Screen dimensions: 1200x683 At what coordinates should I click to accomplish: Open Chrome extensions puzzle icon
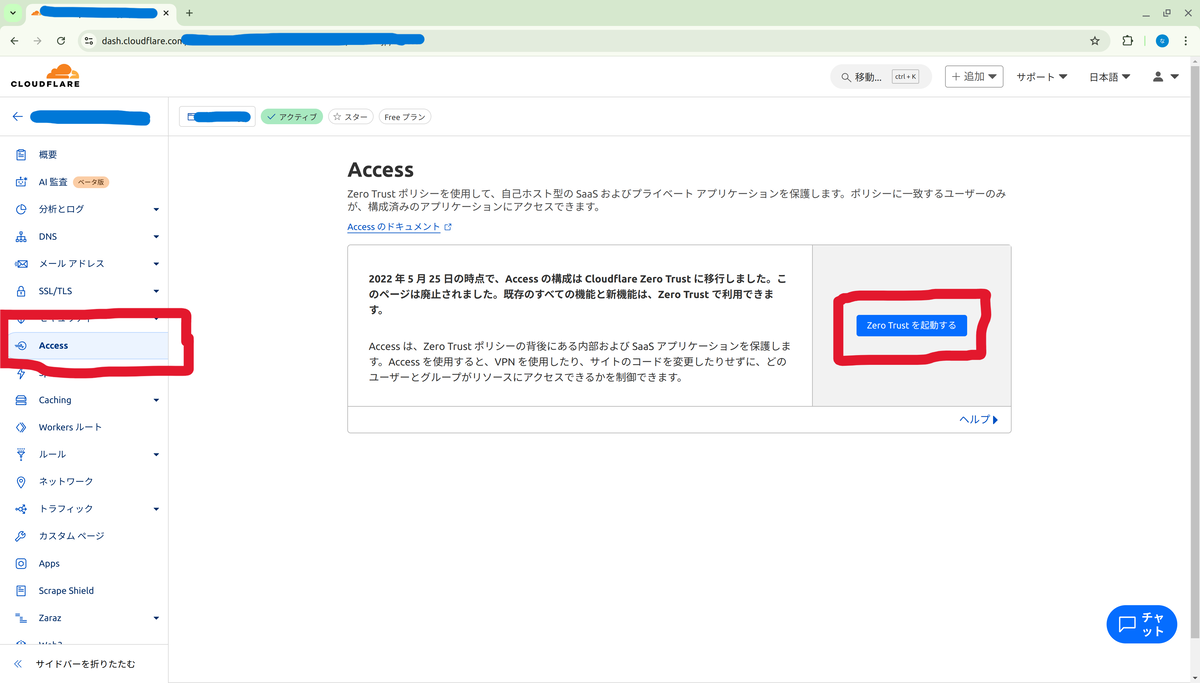(1128, 41)
